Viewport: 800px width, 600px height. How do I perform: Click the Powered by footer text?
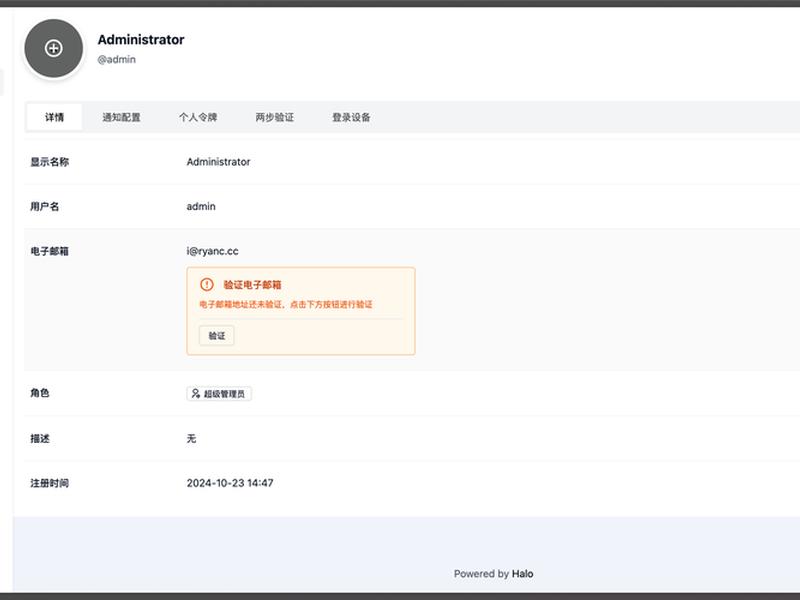pos(481,573)
